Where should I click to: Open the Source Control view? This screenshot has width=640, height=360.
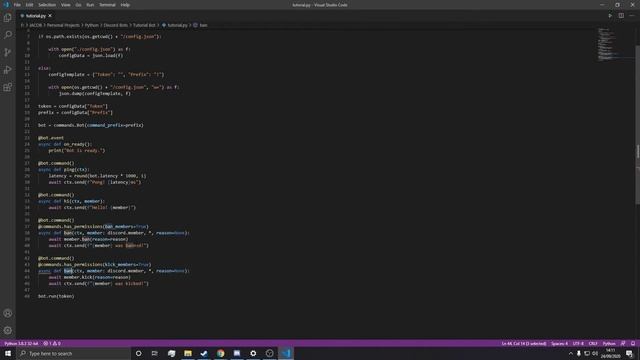[8, 52]
